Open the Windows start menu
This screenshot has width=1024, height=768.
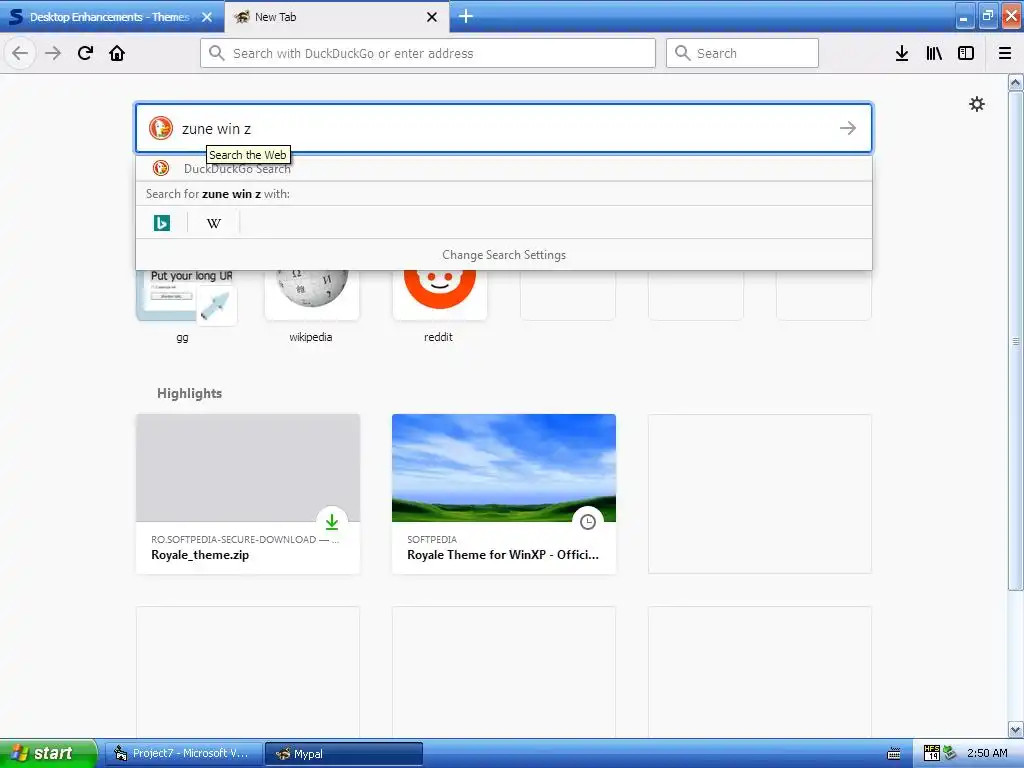click(x=47, y=753)
